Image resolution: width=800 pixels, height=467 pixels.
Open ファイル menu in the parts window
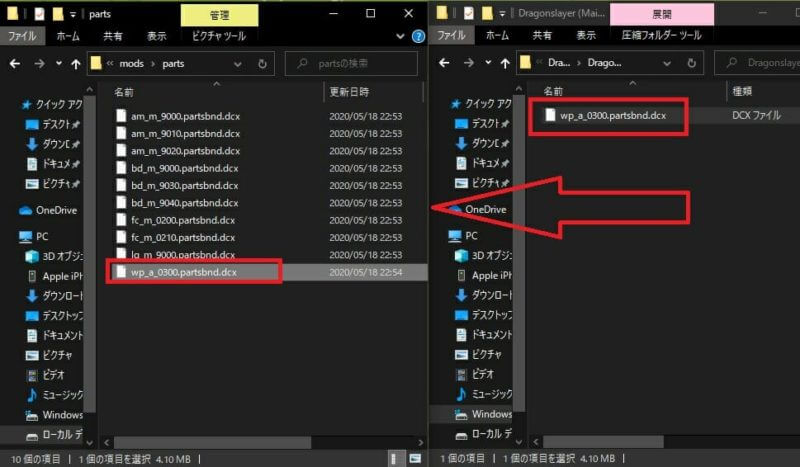click(x=22, y=36)
